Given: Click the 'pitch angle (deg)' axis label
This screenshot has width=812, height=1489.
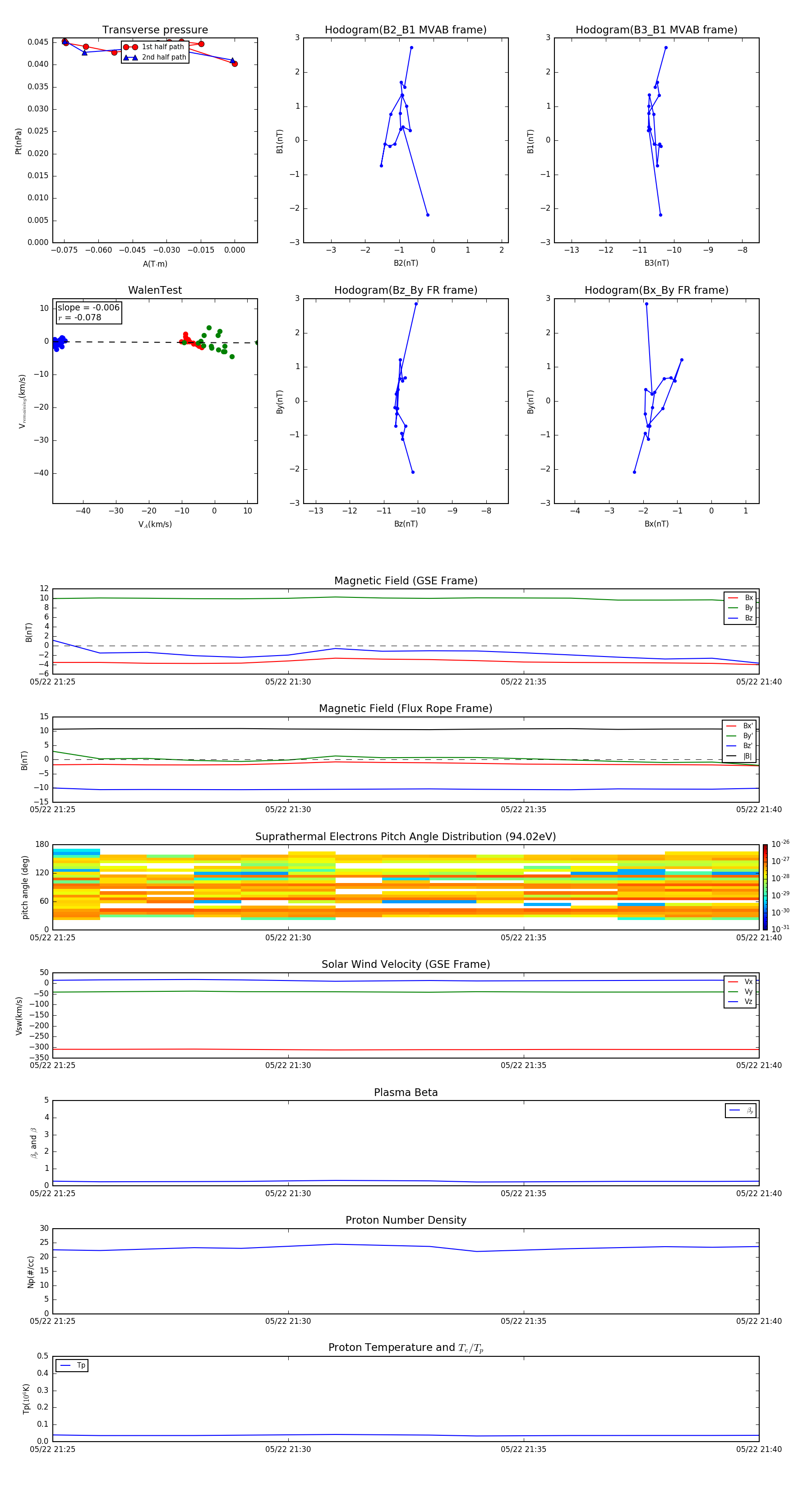Looking at the screenshot, I should pyautogui.click(x=25, y=887).
